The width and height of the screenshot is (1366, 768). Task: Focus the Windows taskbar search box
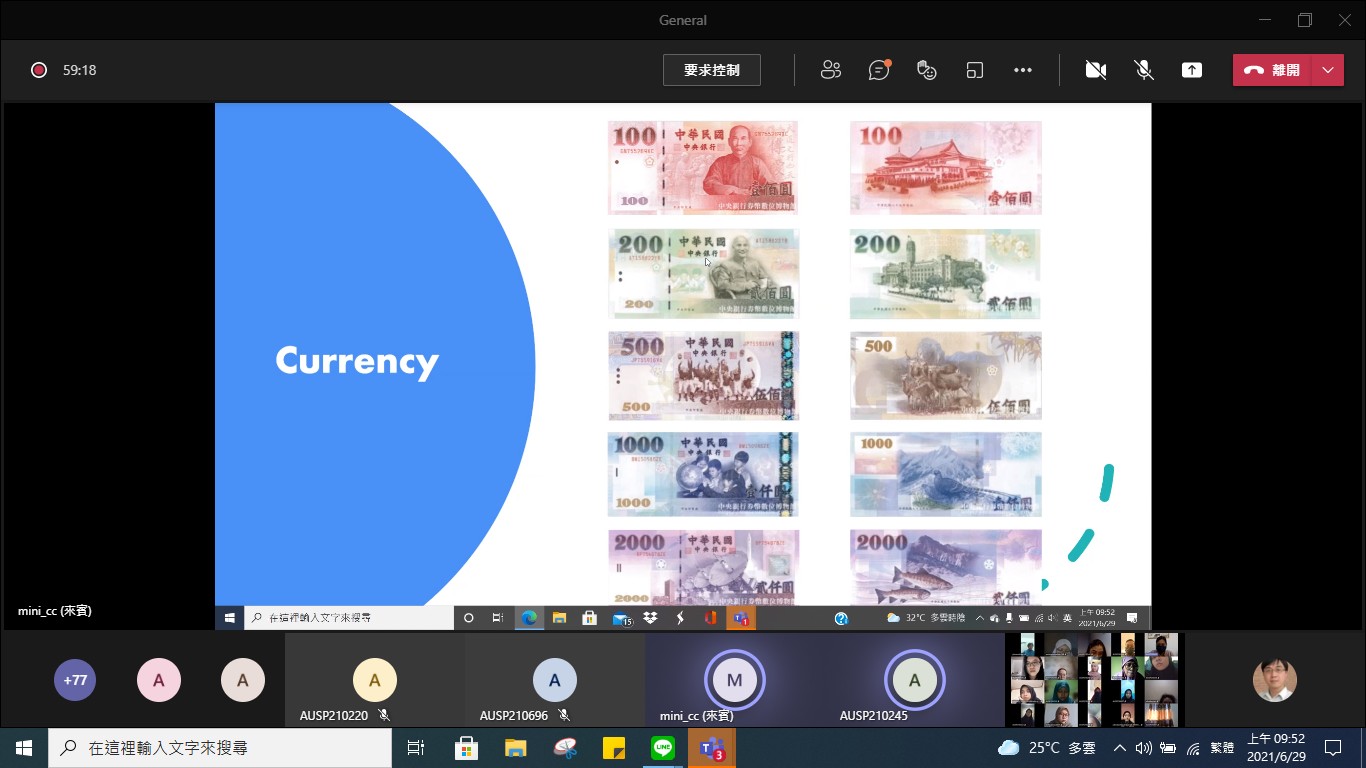tap(220, 747)
